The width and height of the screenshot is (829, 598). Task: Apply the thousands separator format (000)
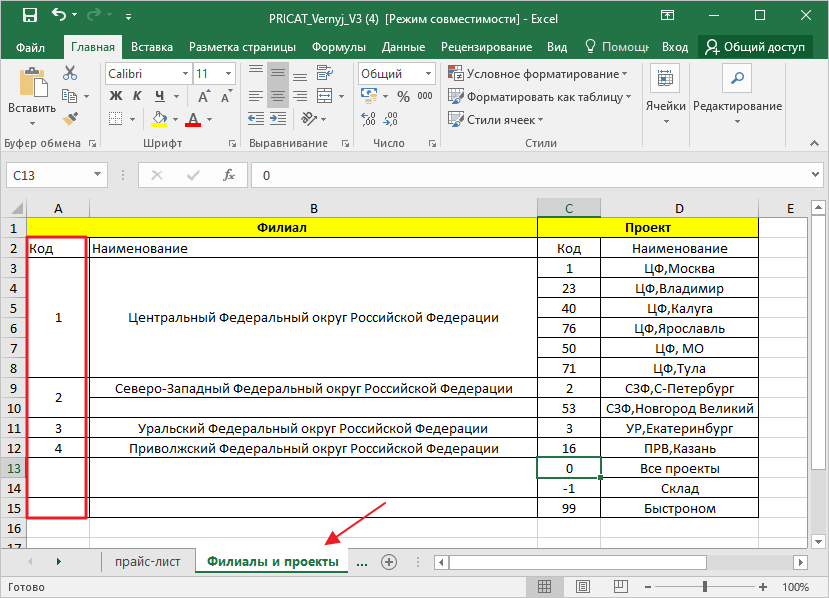425,96
